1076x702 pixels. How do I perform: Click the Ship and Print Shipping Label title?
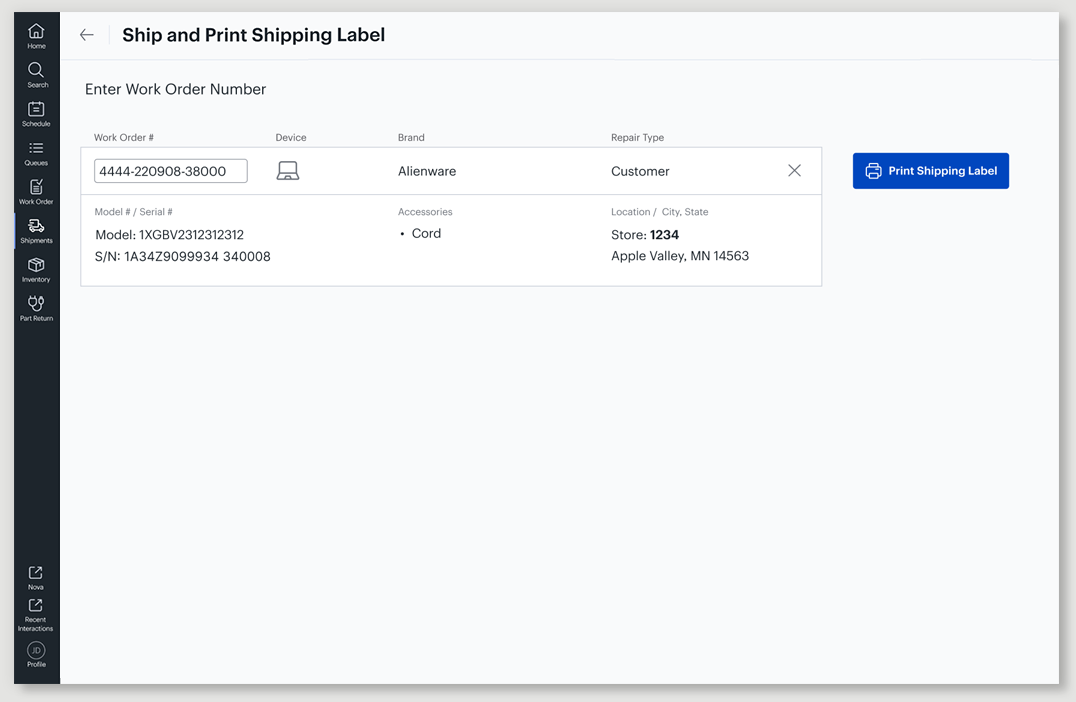tap(253, 35)
